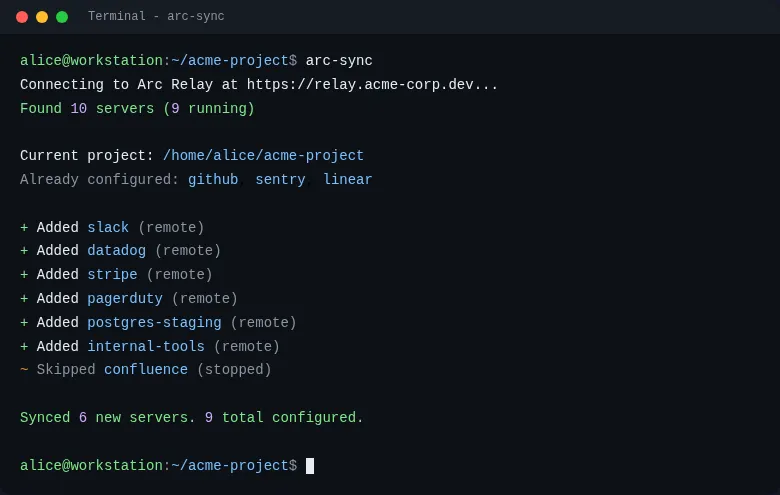Click the server name 'pagerduty'
Screen dimensions: 780x495
pos(125,298)
